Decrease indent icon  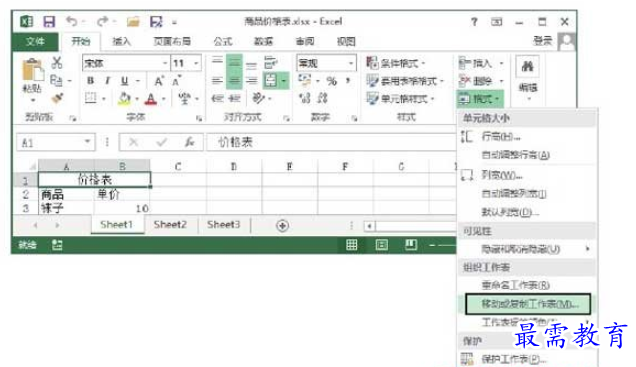(217, 98)
